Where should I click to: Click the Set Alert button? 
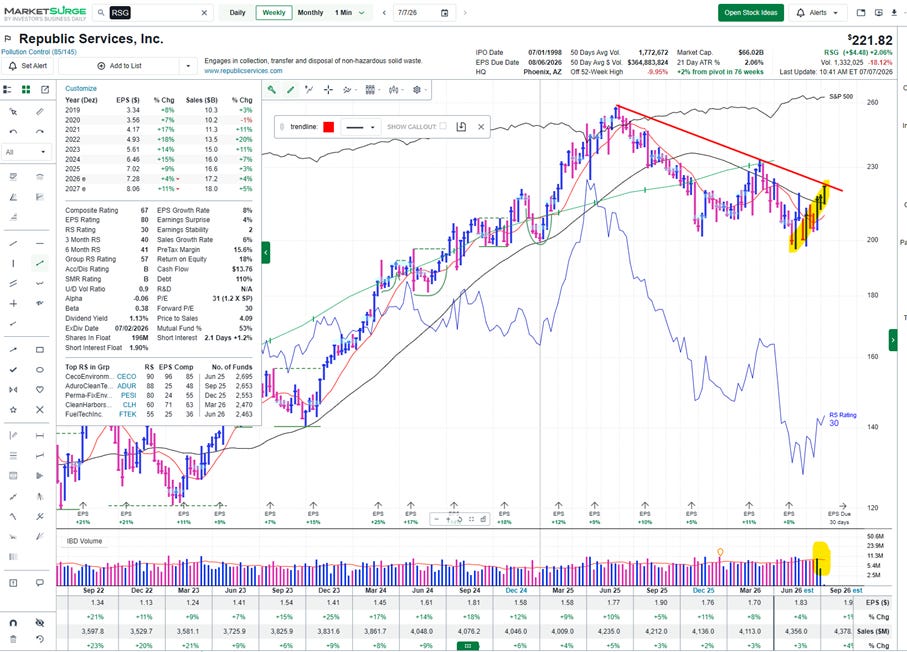coord(28,66)
